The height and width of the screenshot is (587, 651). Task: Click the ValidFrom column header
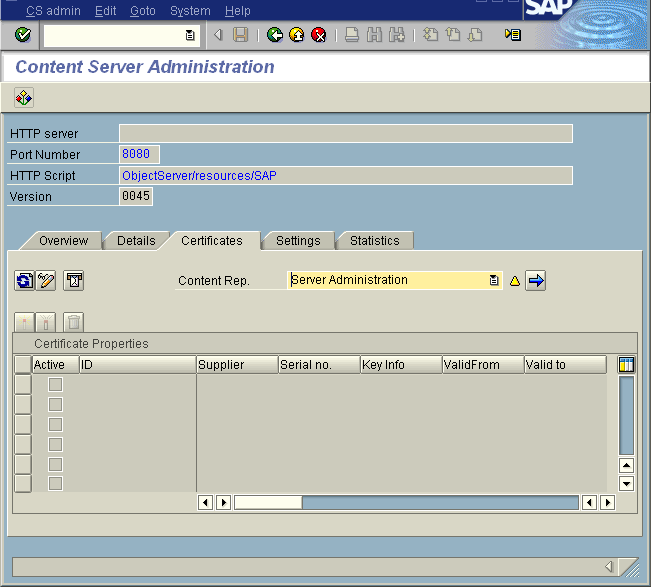click(483, 364)
